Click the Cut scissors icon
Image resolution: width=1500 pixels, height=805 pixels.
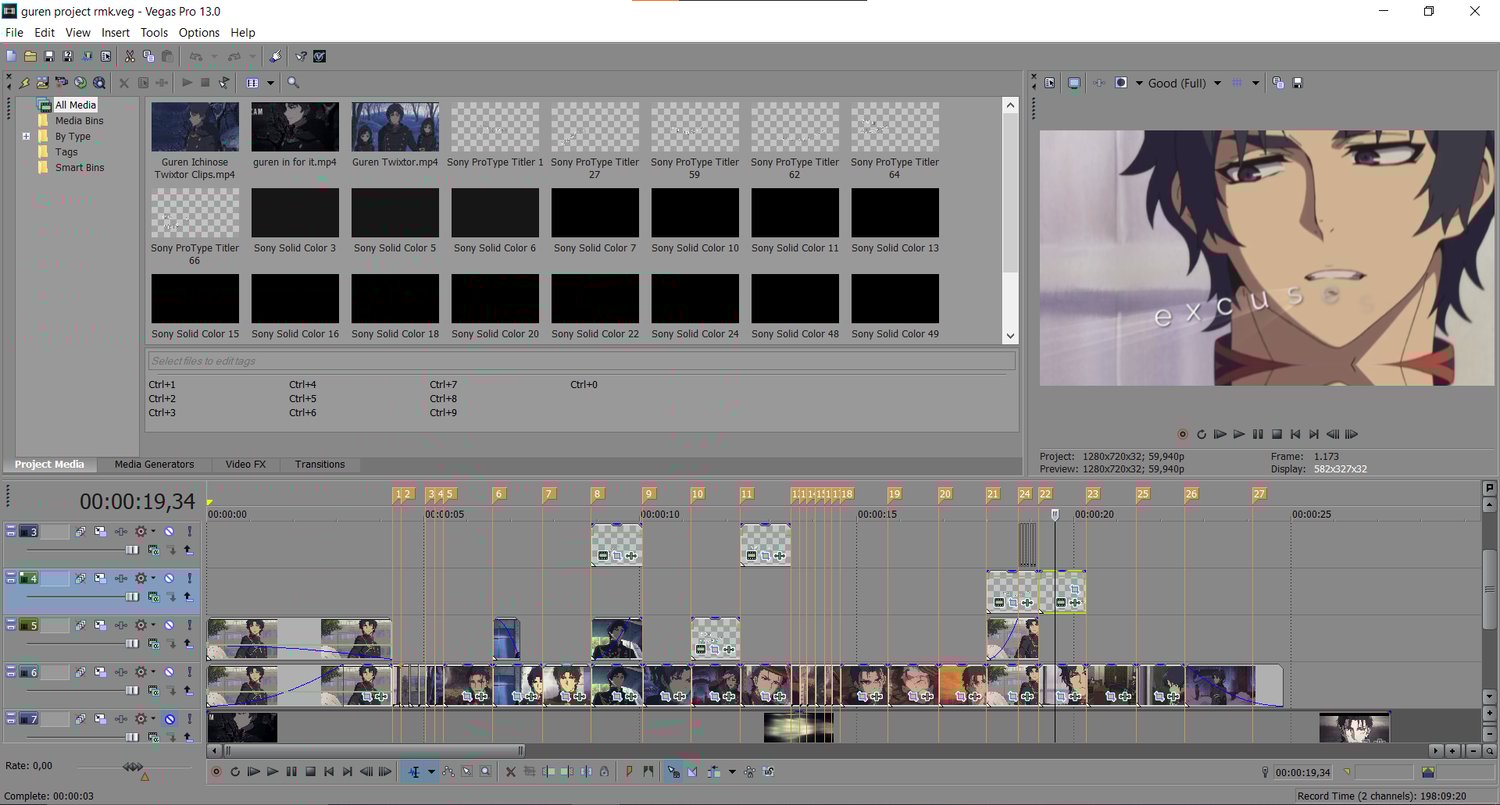click(130, 56)
